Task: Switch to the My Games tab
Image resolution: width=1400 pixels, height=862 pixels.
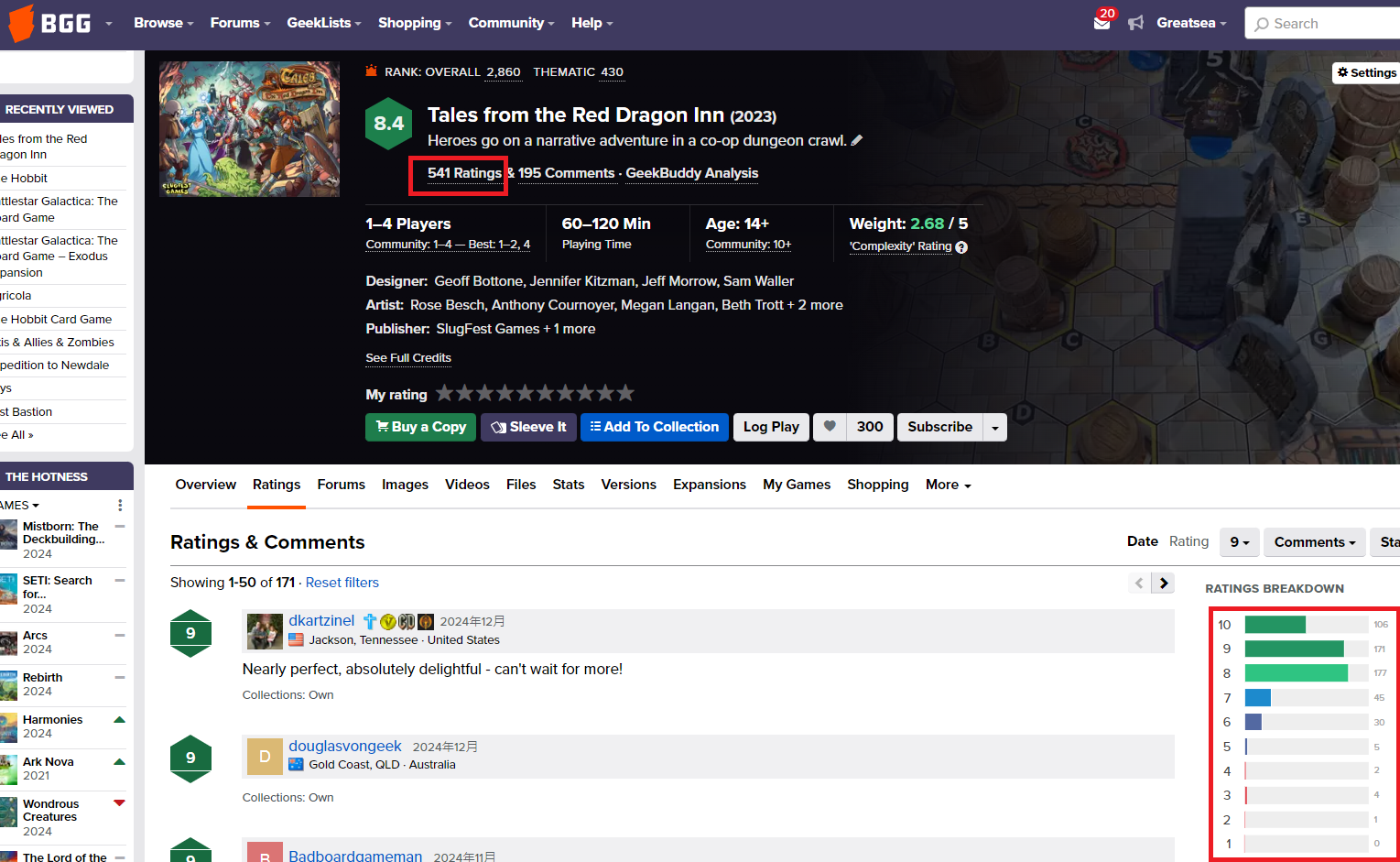Action: [x=797, y=485]
